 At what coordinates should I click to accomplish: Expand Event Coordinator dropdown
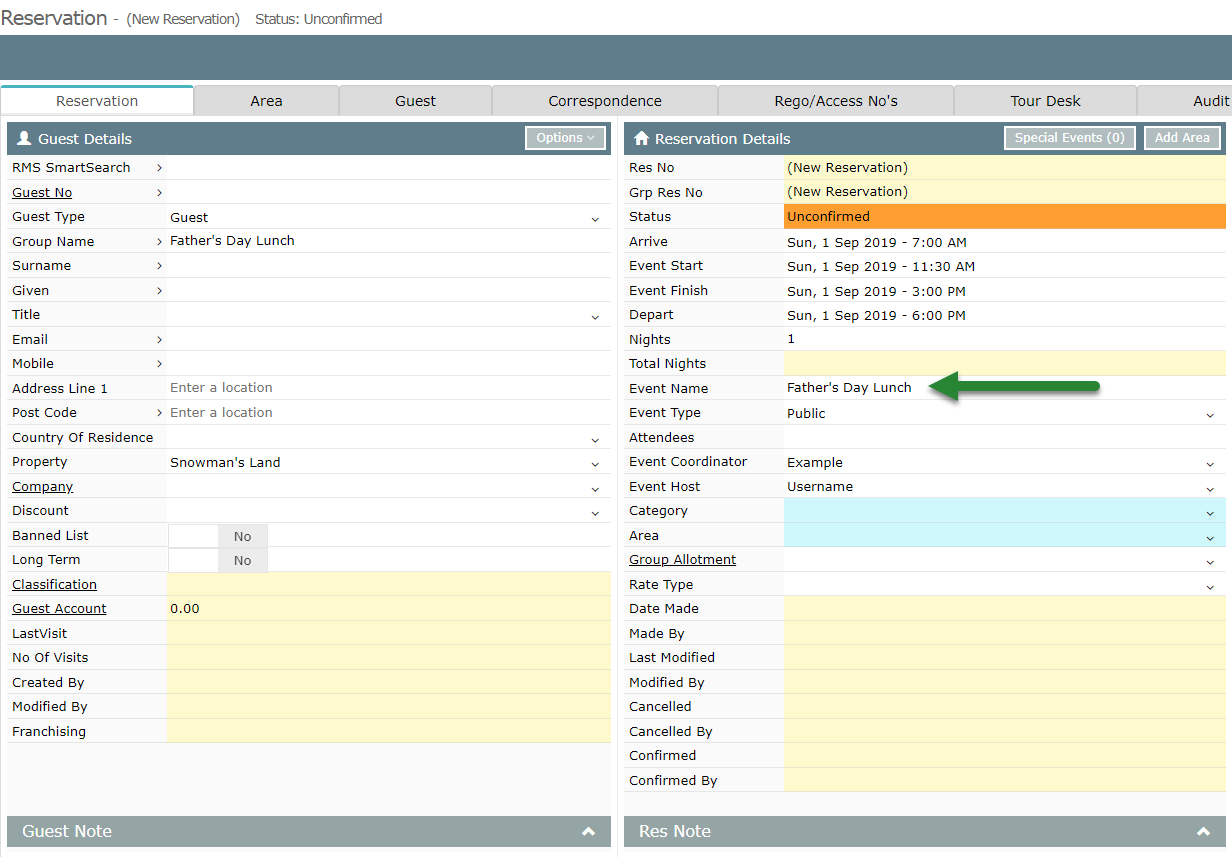click(1210, 463)
